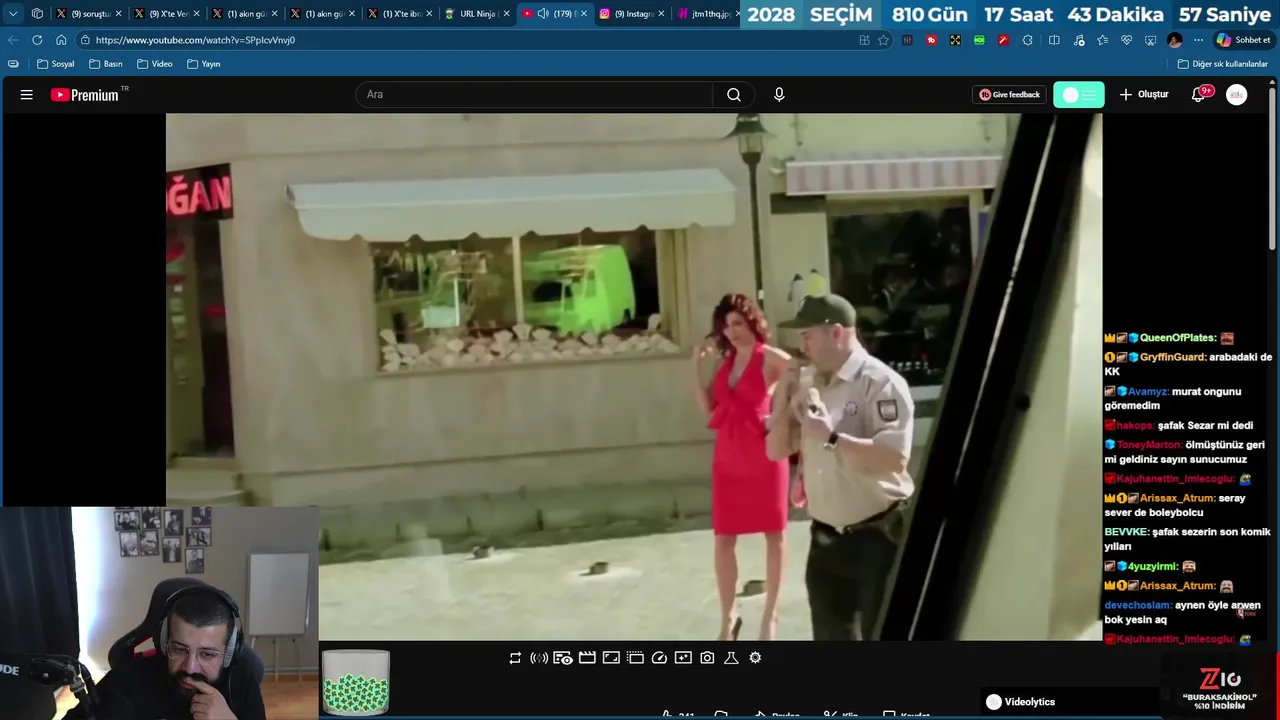This screenshot has width=1280, height=720.
Task: Open the split screen browser icon
Action: pyautogui.click(x=1054, y=40)
